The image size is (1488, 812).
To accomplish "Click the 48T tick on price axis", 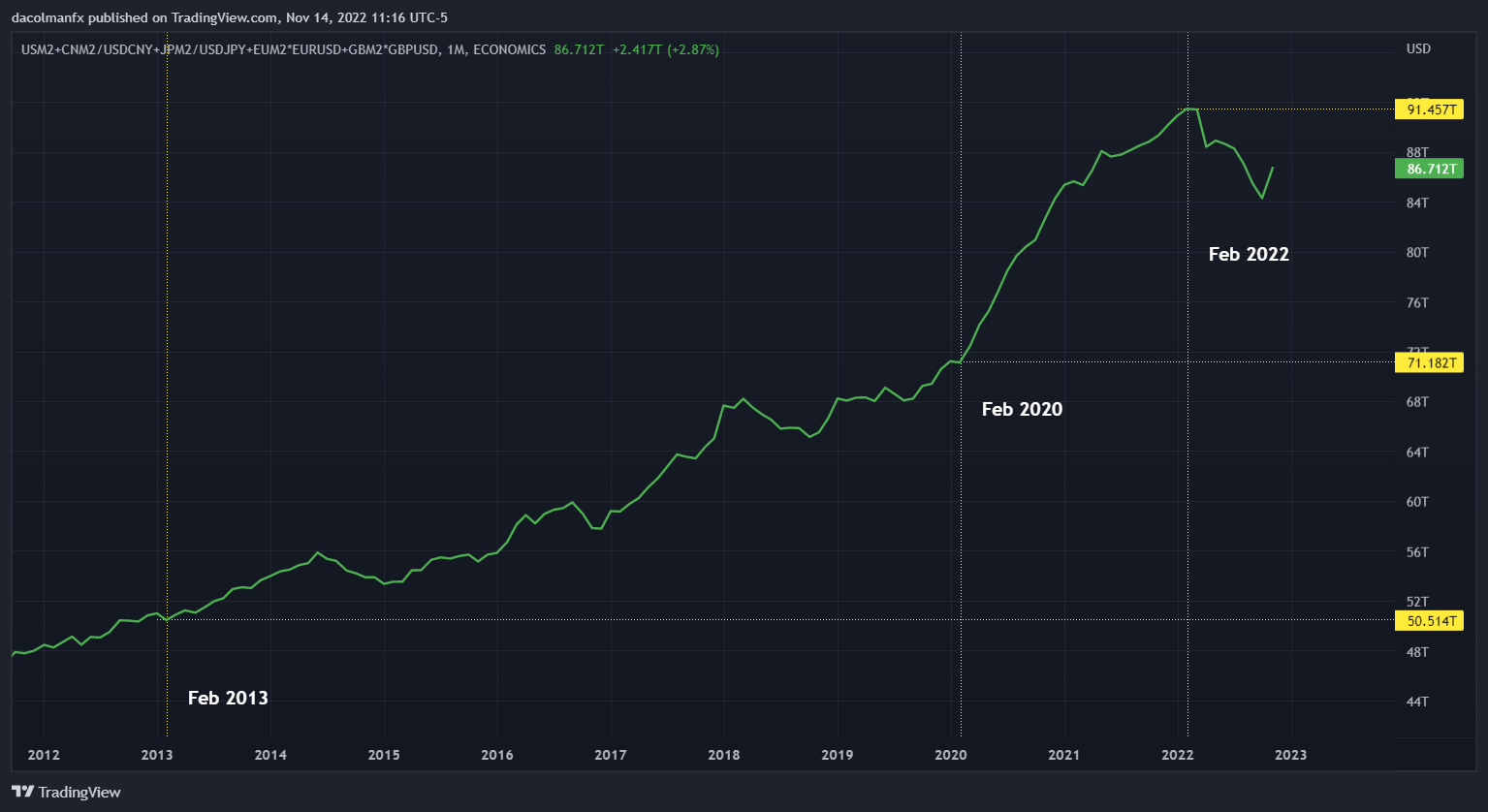I will (1417, 651).
